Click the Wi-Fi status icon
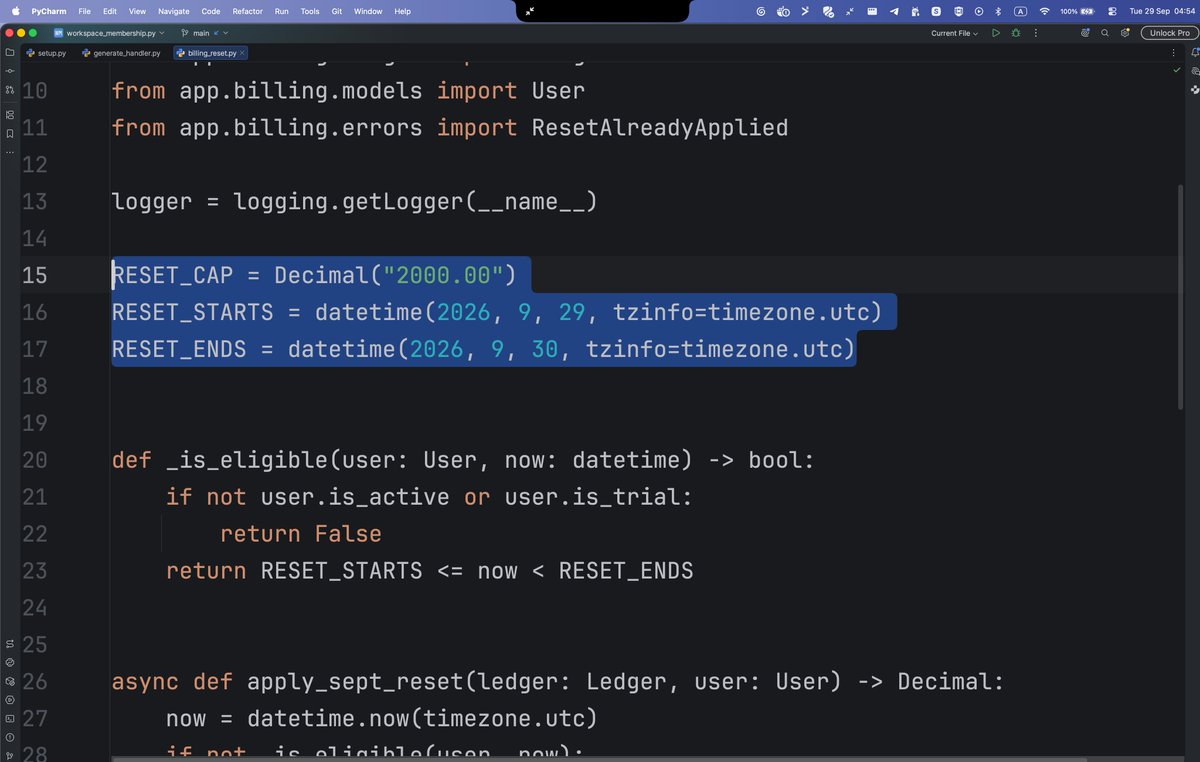Image resolution: width=1200 pixels, height=762 pixels. [1045, 11]
